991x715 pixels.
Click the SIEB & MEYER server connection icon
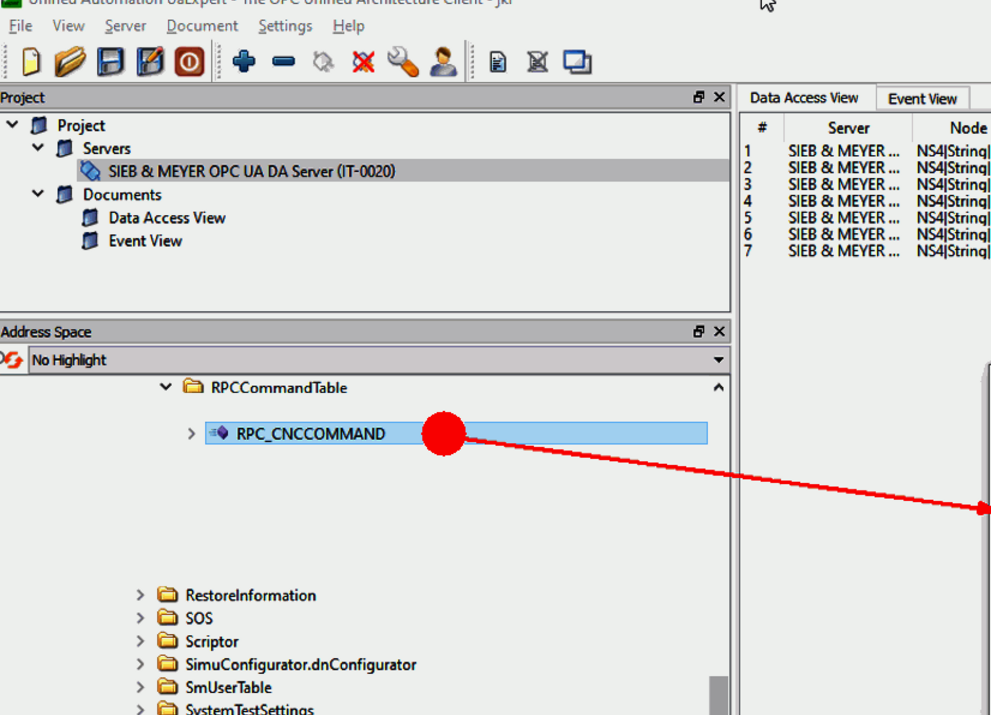pyautogui.click(x=90, y=171)
